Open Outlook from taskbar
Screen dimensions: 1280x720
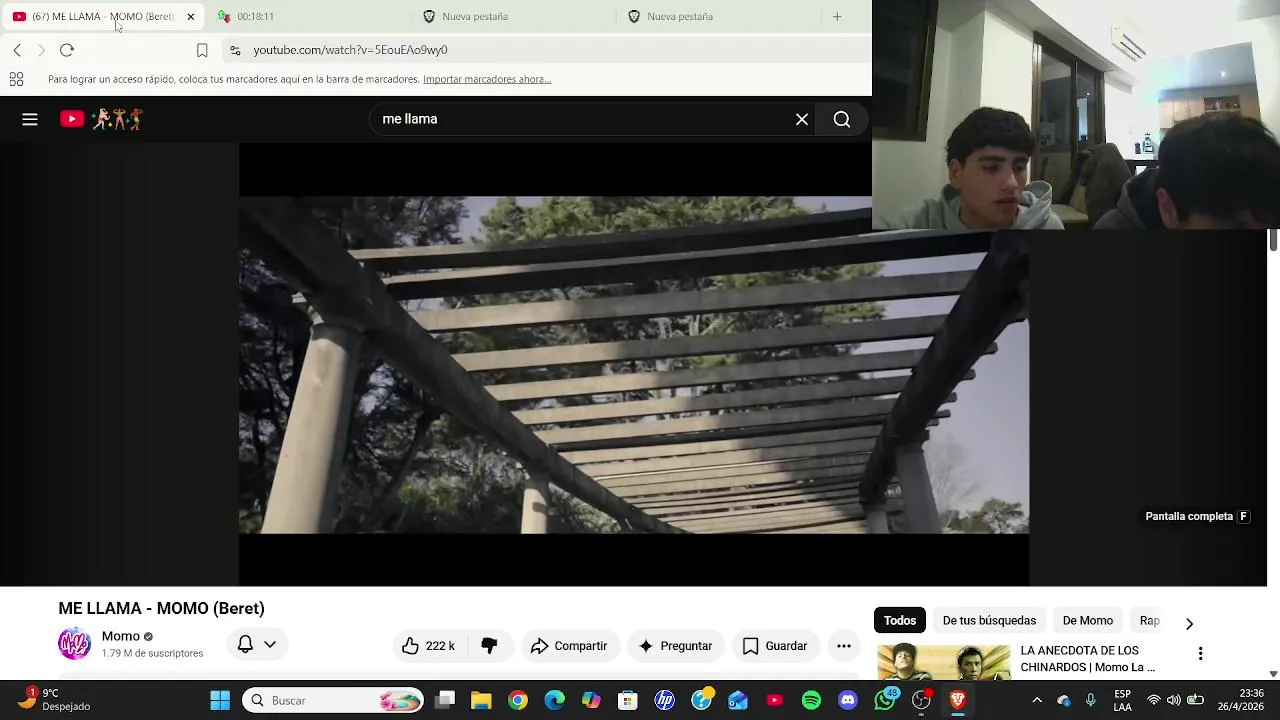tap(738, 701)
